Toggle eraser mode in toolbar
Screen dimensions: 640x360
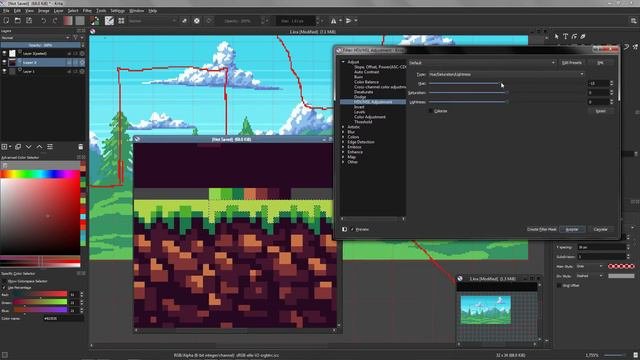tap(184, 20)
